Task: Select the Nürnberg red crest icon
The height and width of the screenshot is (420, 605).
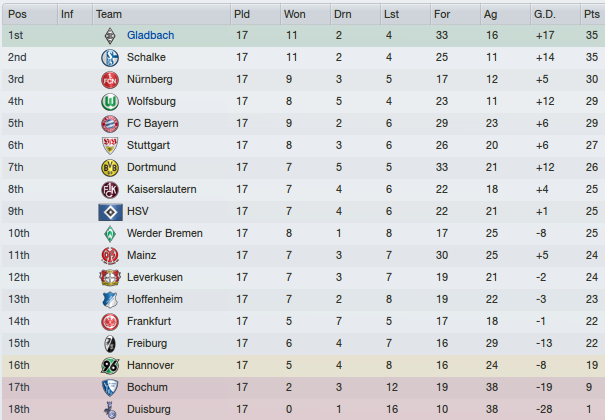Action: click(x=110, y=80)
